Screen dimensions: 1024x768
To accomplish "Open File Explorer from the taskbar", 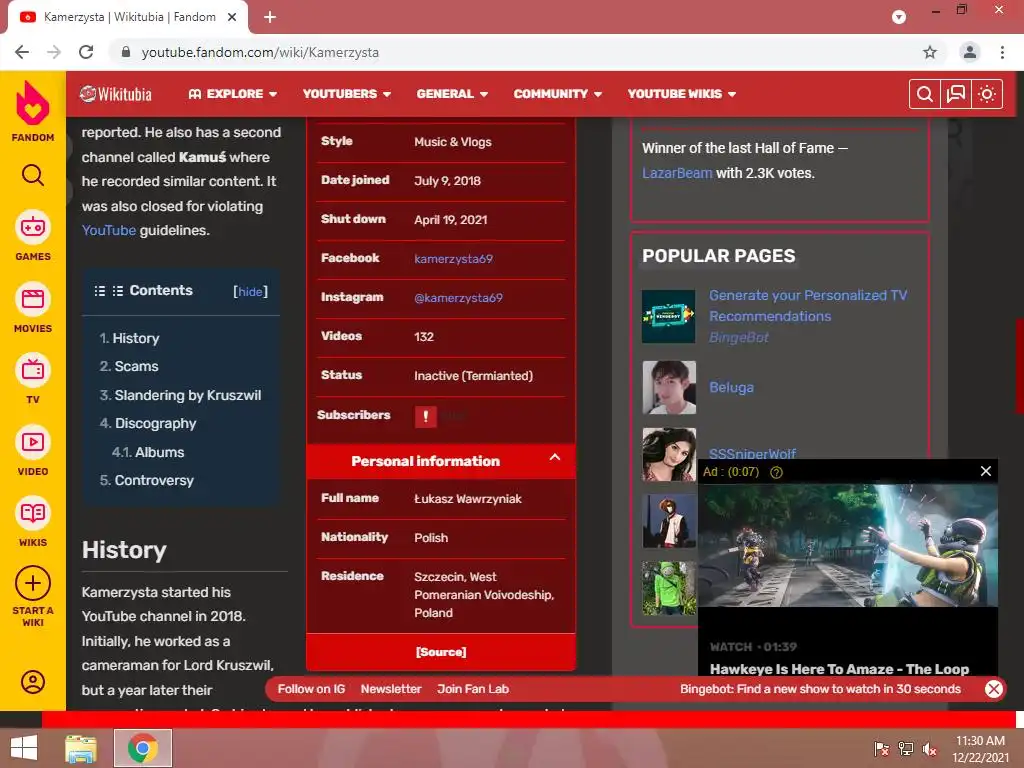I will tap(81, 748).
